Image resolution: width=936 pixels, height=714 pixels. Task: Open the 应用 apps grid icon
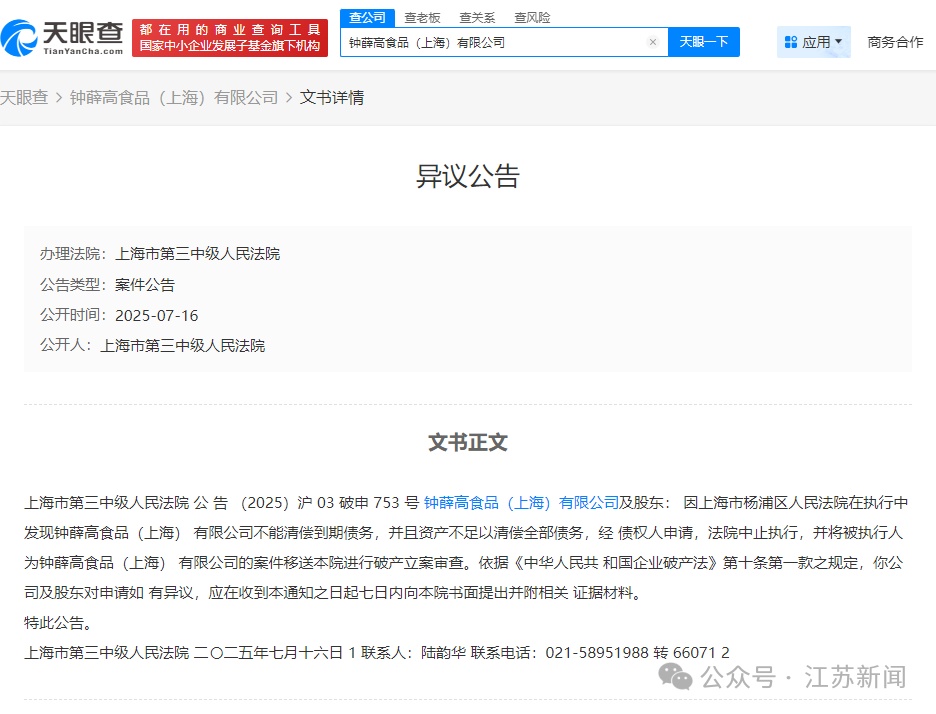point(792,41)
